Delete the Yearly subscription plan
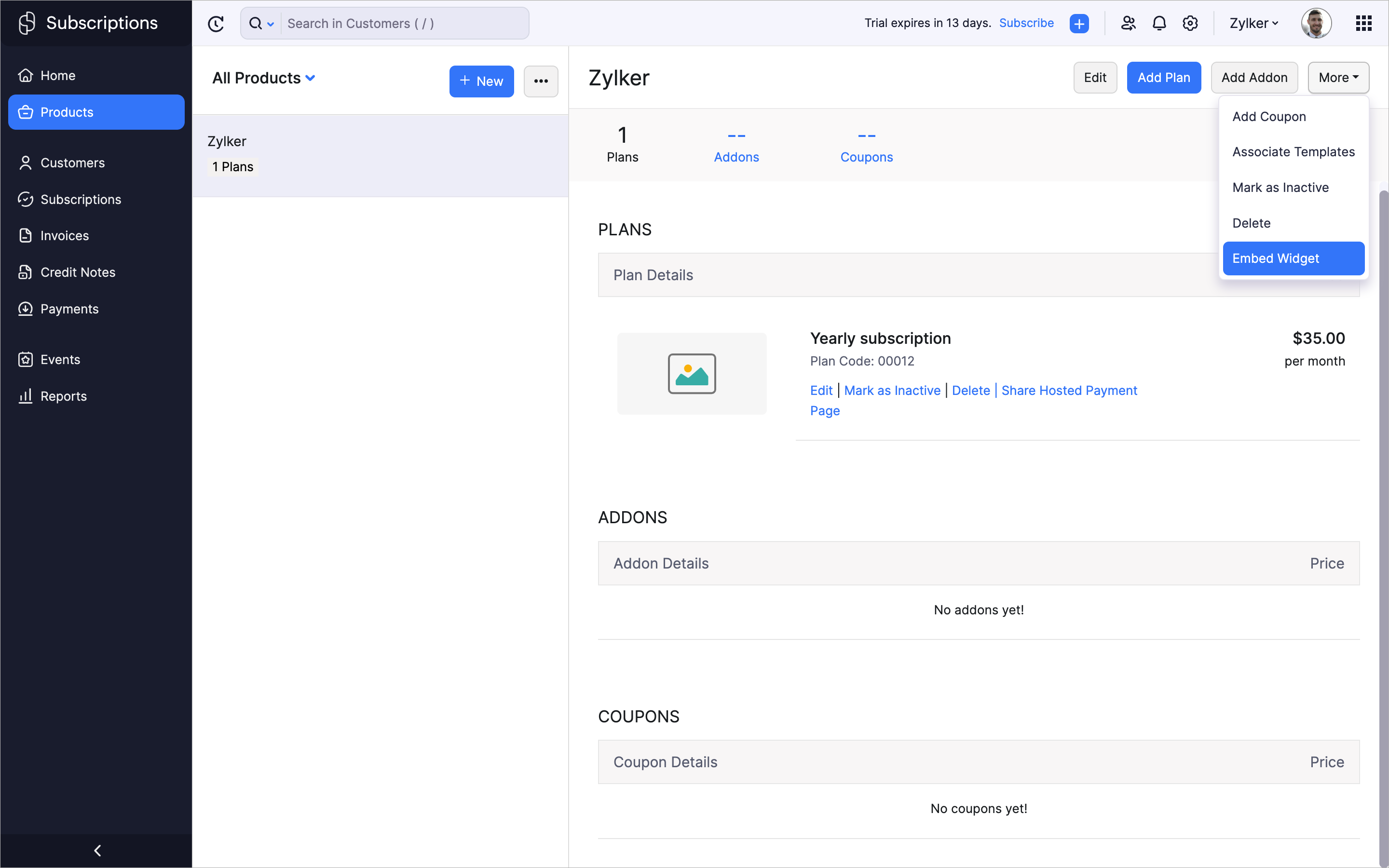1389x868 pixels. click(971, 391)
